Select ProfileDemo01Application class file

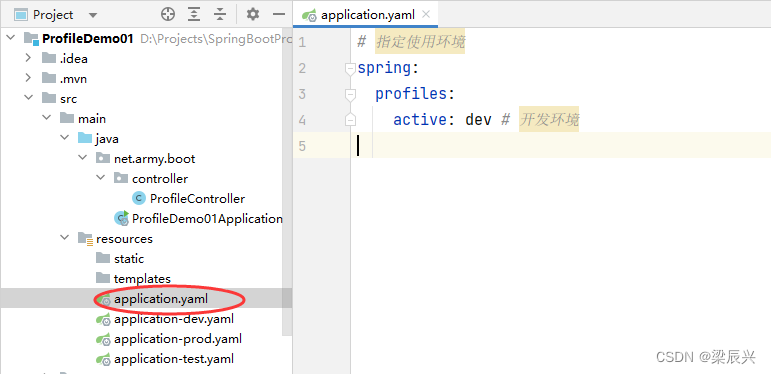[x=207, y=219]
